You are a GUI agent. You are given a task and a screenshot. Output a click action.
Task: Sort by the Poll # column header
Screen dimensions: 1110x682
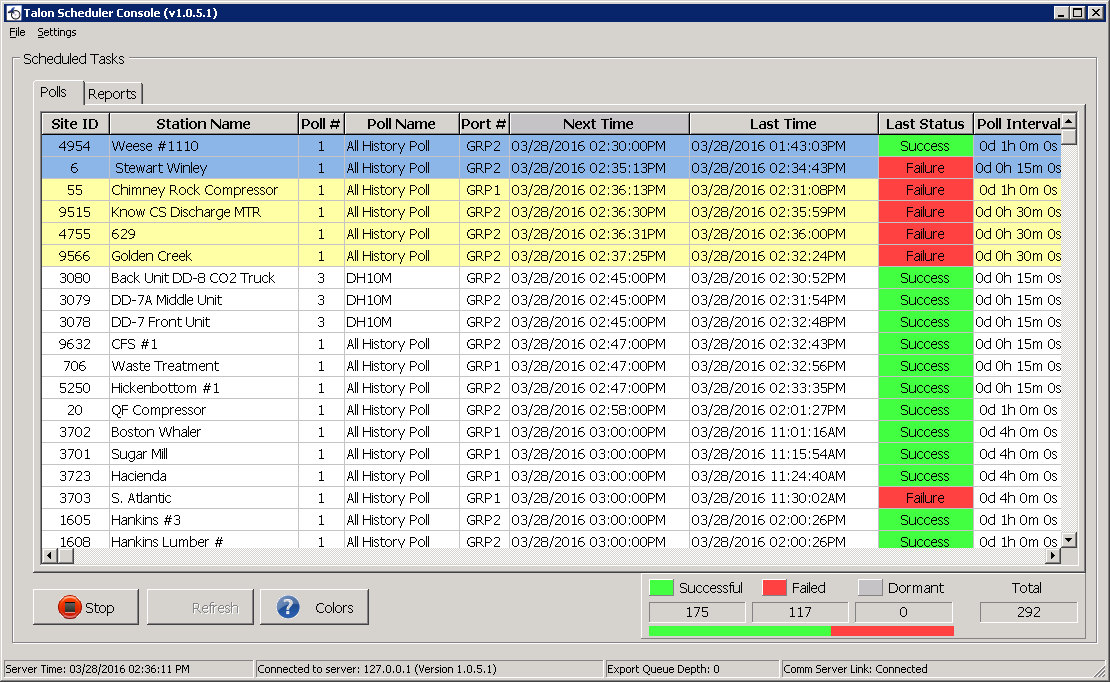point(321,124)
